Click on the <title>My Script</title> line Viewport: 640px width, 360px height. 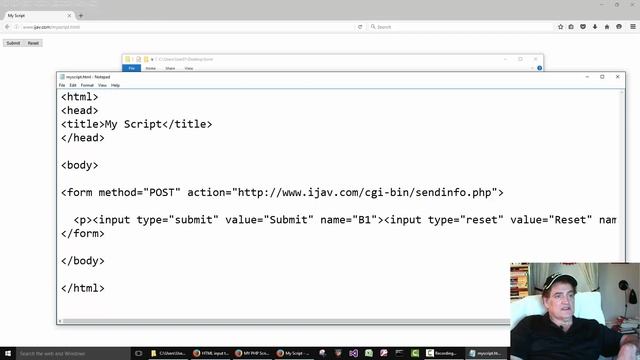[x=136, y=124]
